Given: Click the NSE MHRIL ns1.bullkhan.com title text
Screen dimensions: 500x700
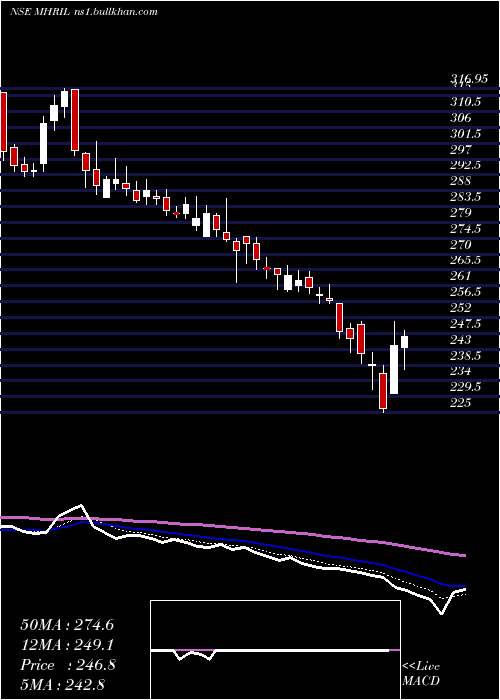Looking at the screenshot, I should pos(83,12).
